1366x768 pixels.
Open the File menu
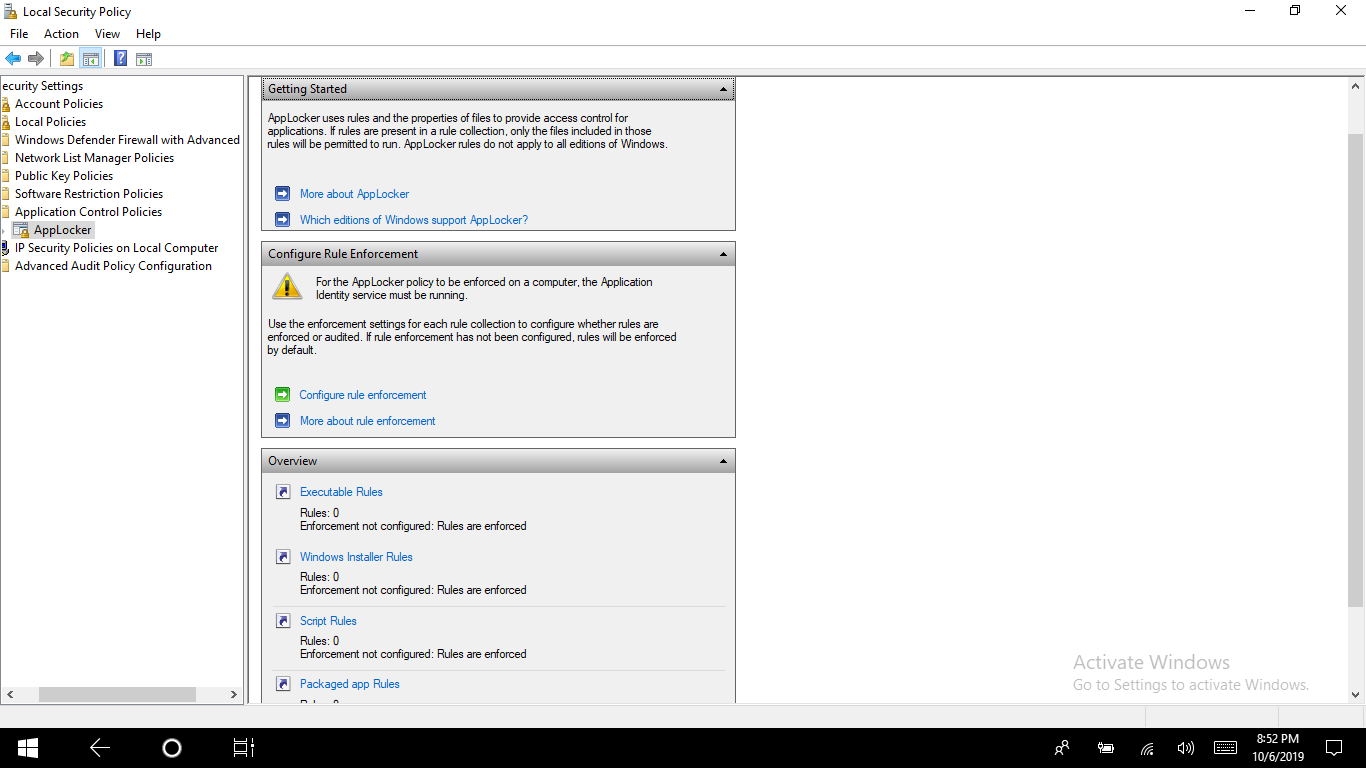click(x=19, y=34)
